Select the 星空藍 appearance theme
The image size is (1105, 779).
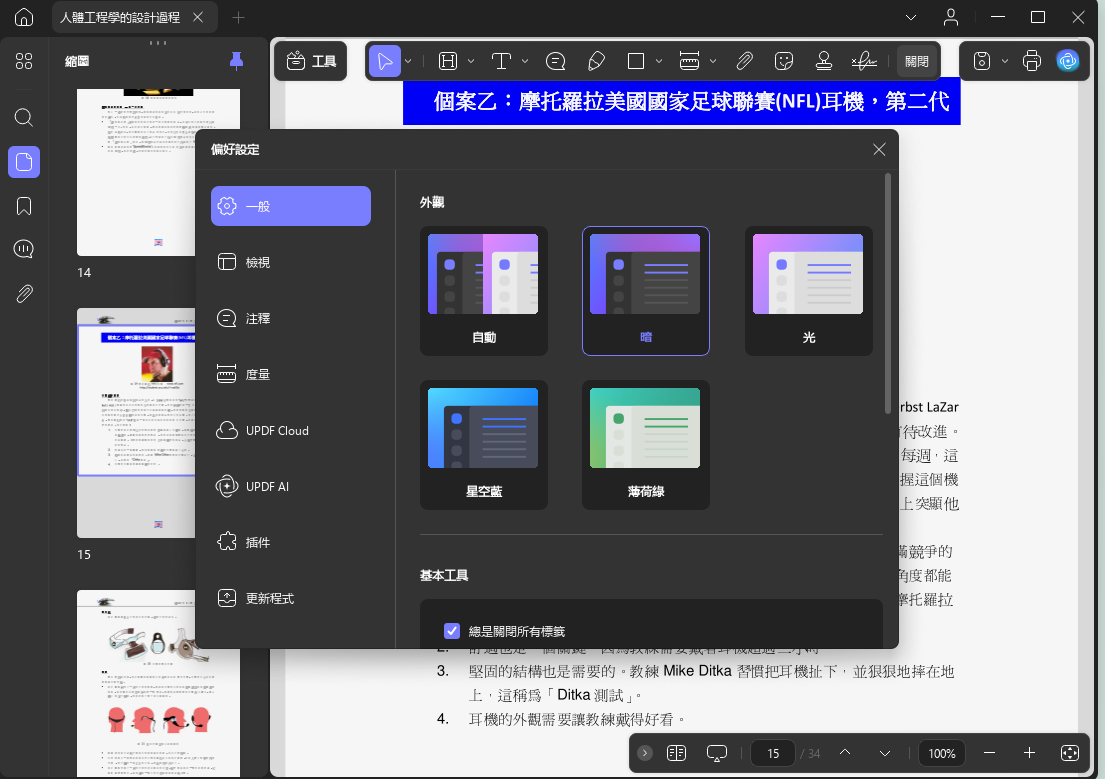tap(483, 445)
